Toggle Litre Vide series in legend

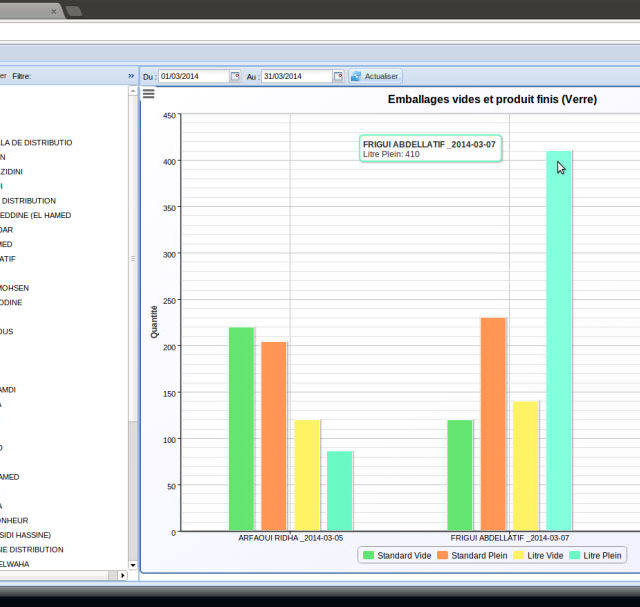pyautogui.click(x=539, y=555)
